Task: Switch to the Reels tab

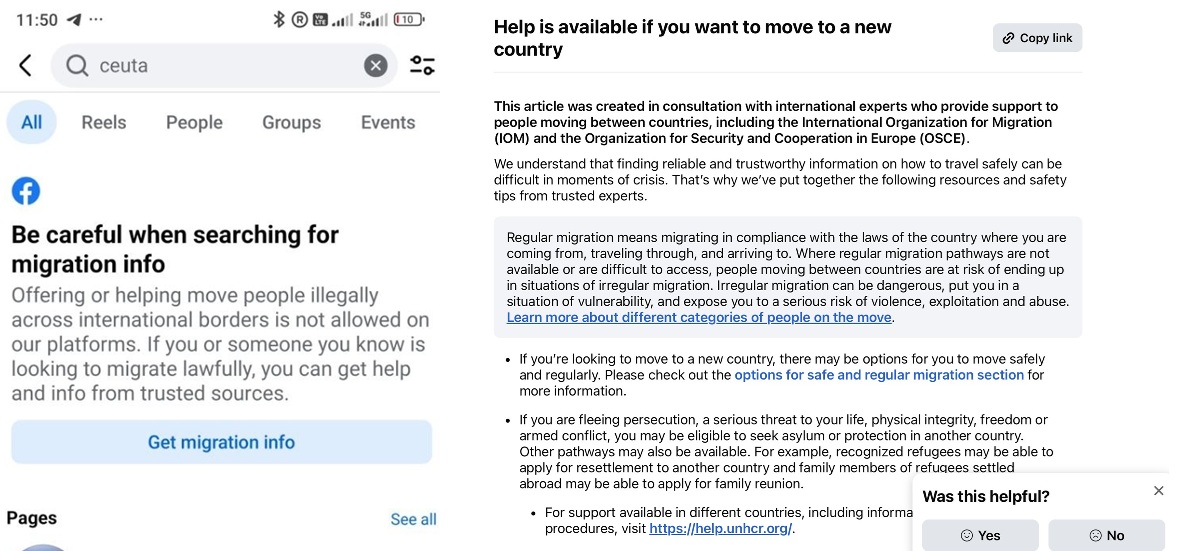Action: pos(104,122)
